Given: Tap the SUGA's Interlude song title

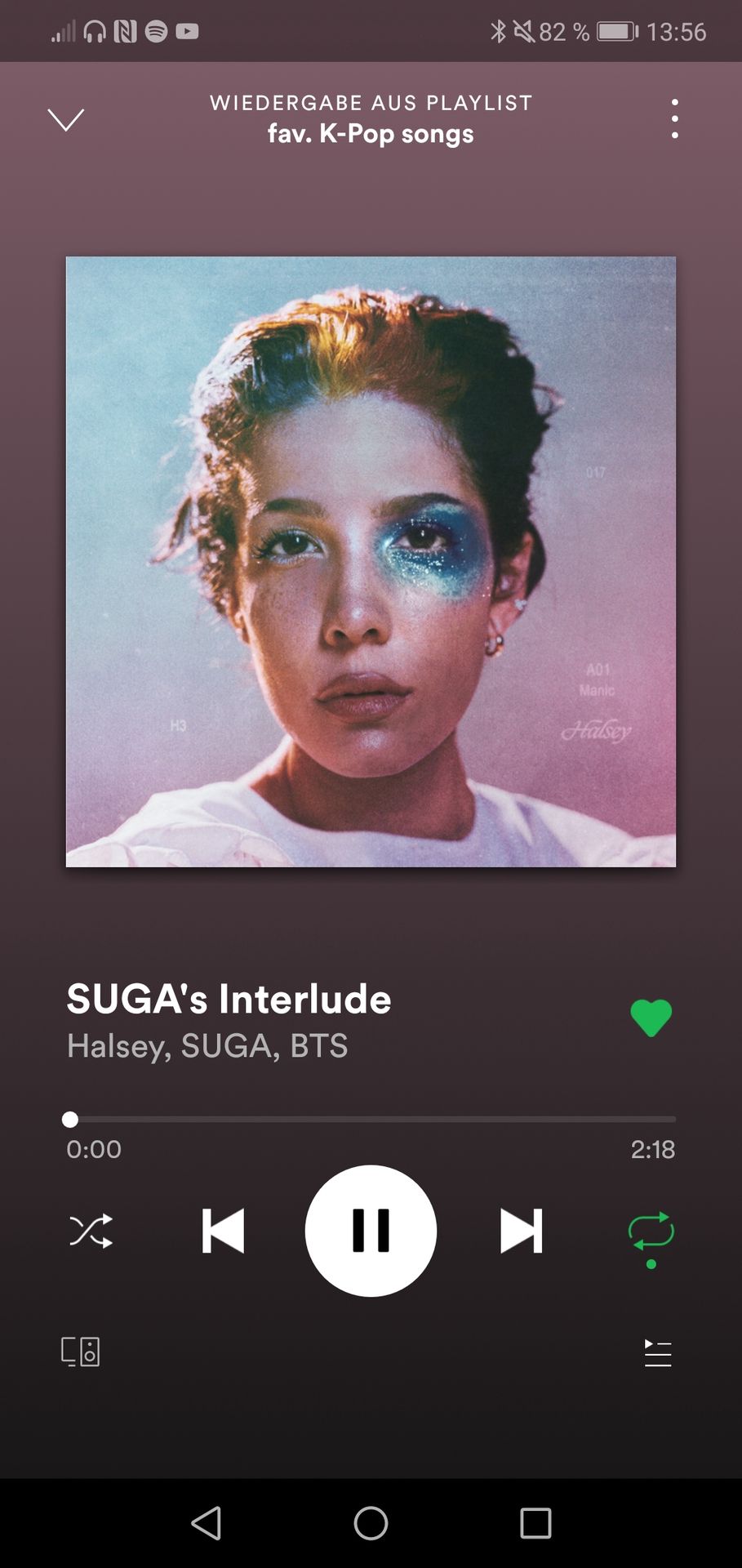Looking at the screenshot, I should pyautogui.click(x=229, y=999).
